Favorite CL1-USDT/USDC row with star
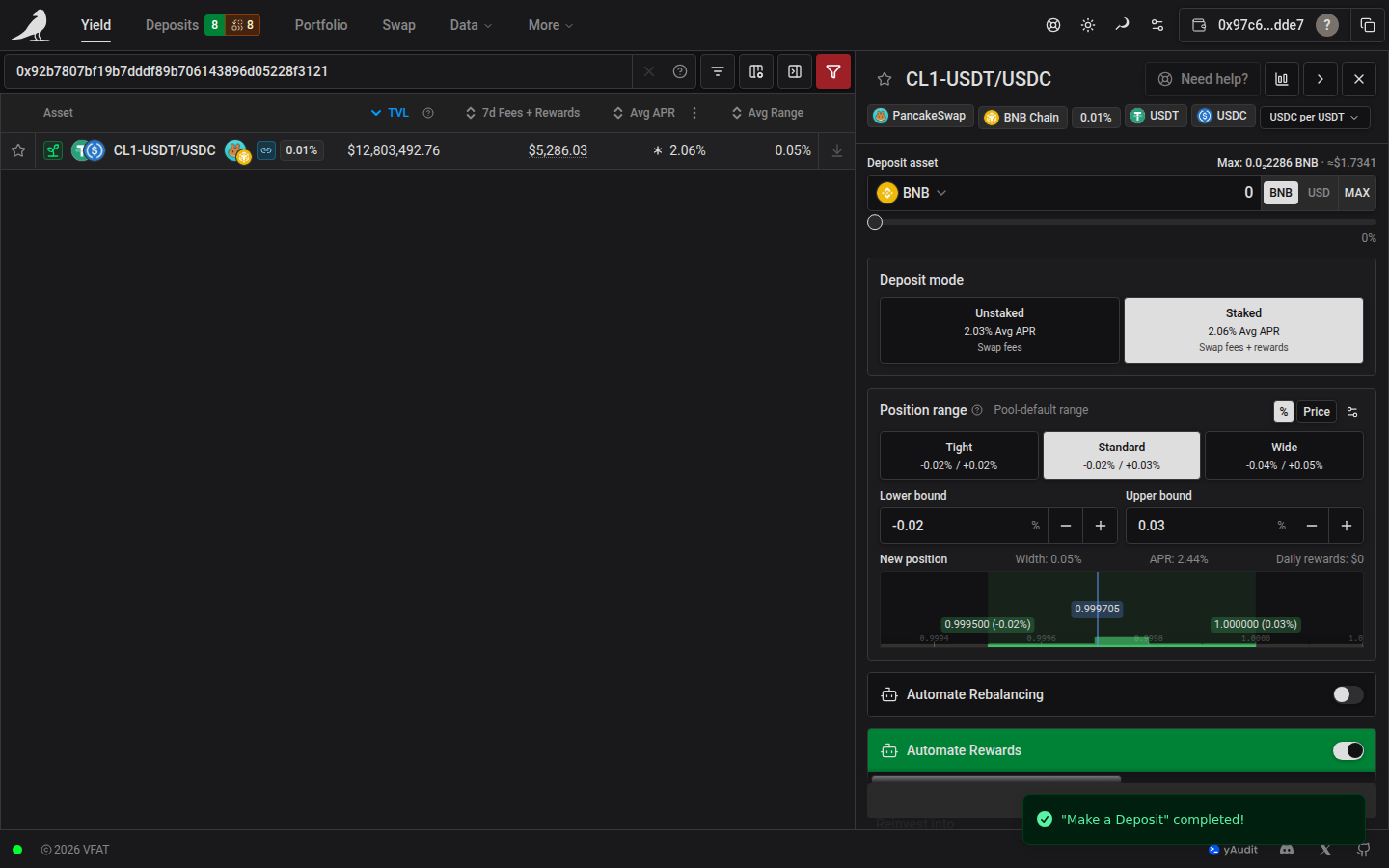Image resolution: width=1389 pixels, height=868 pixels. coord(18,150)
